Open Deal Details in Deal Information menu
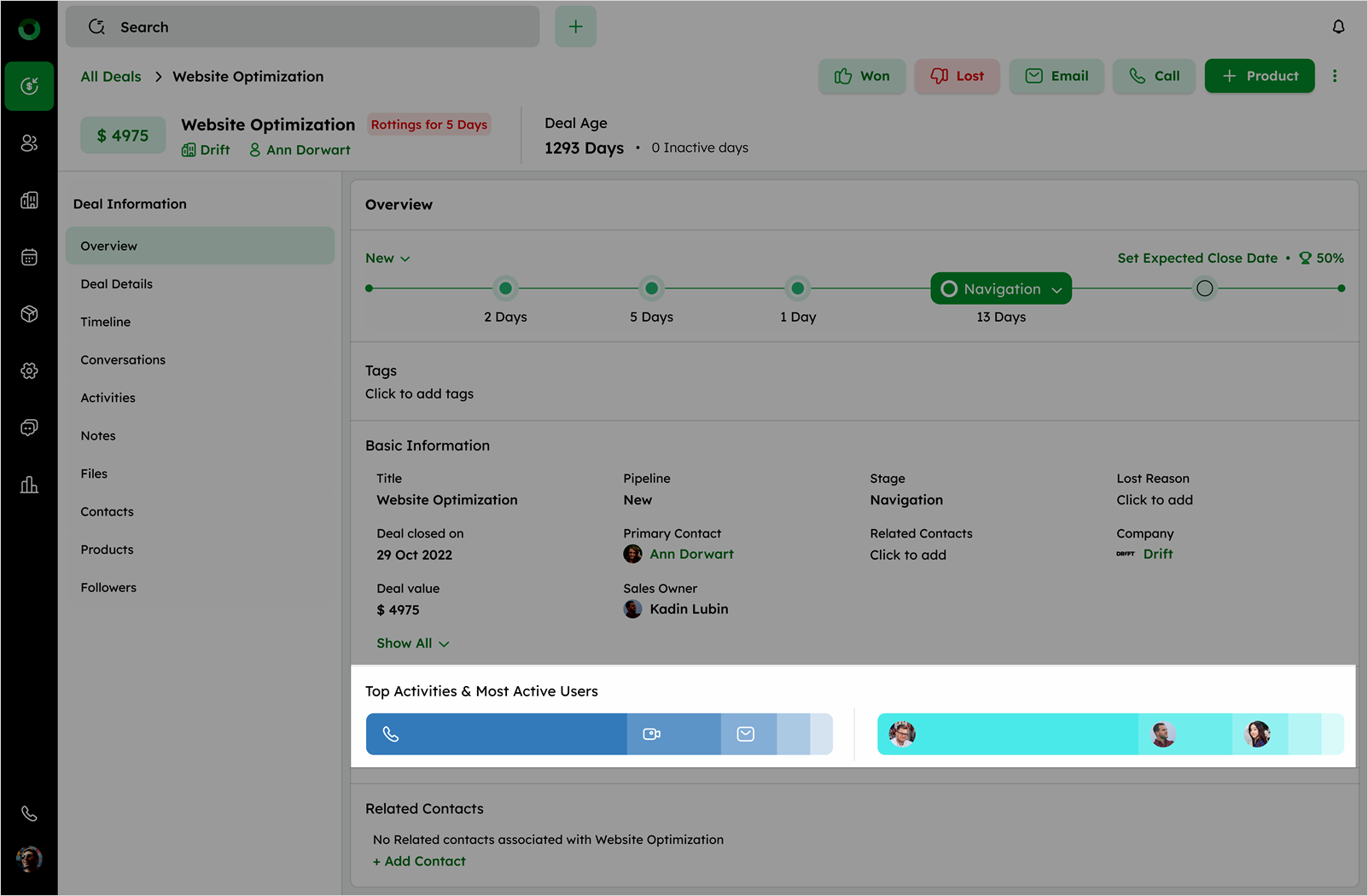Viewport: 1368px width, 896px height. pos(117,284)
